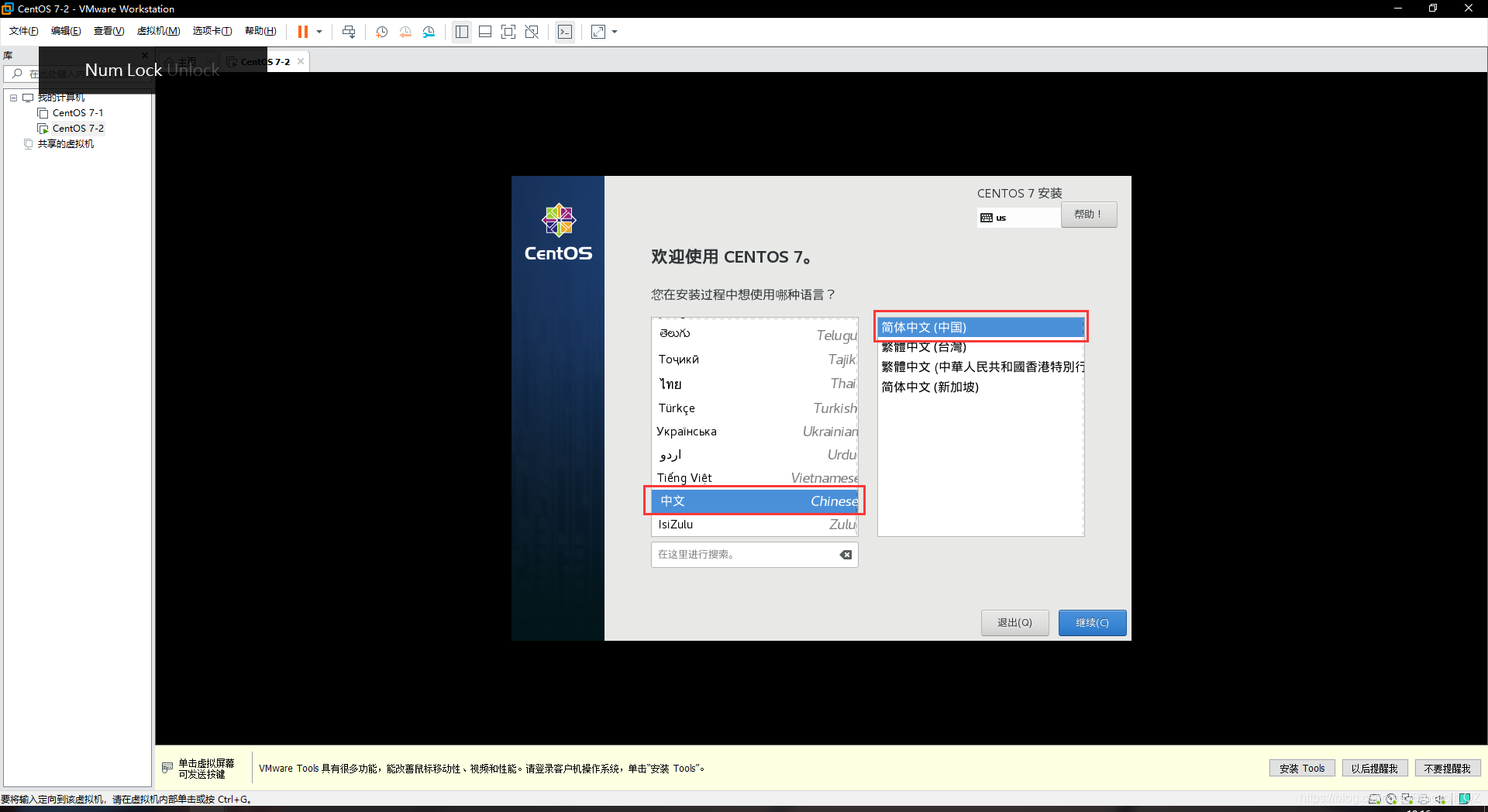Click the CD/DVD status bar icon
This screenshot has width=1488, height=812.
pos(1391,799)
